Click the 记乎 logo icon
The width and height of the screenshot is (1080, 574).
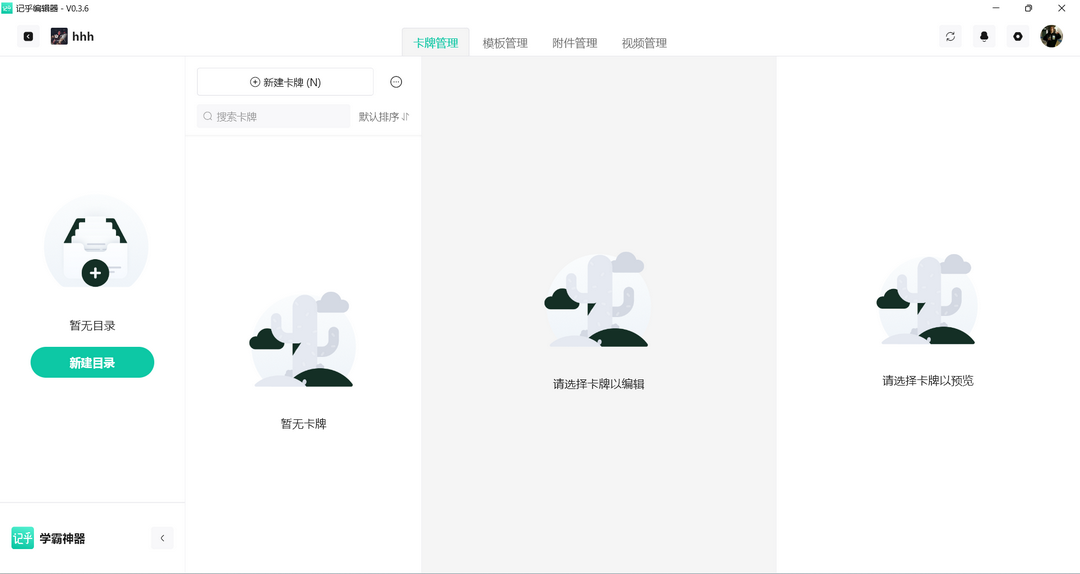[23, 538]
